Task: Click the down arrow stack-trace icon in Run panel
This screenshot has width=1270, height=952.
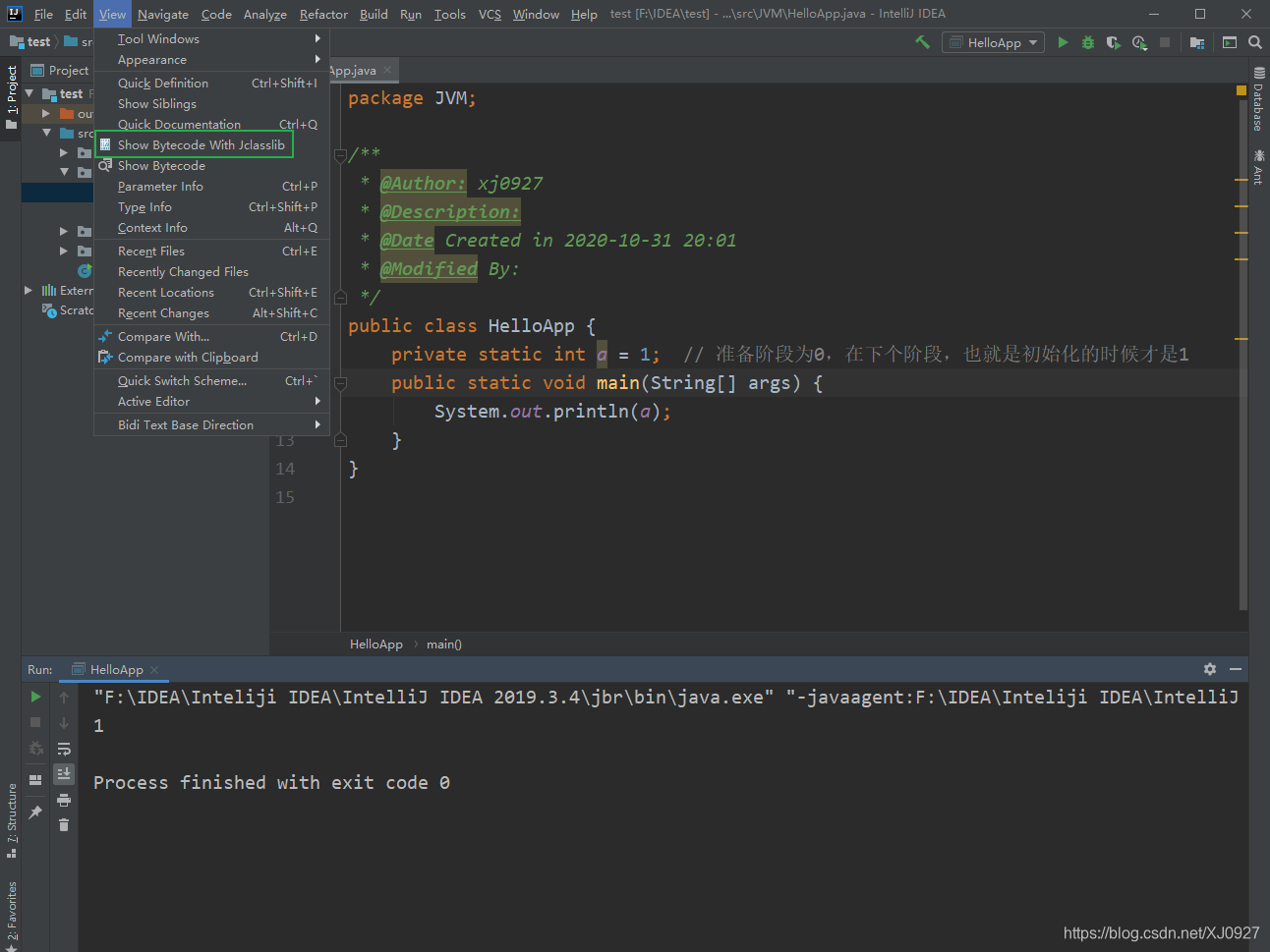Action: click(64, 722)
